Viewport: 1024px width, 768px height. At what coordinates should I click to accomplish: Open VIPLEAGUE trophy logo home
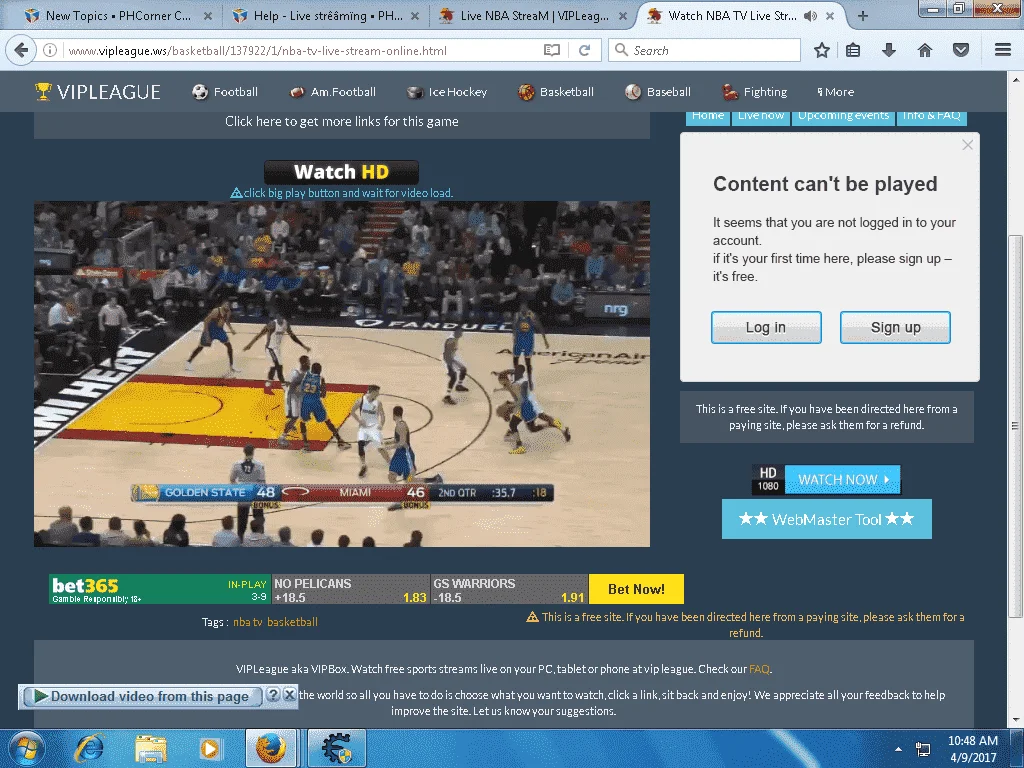98,92
